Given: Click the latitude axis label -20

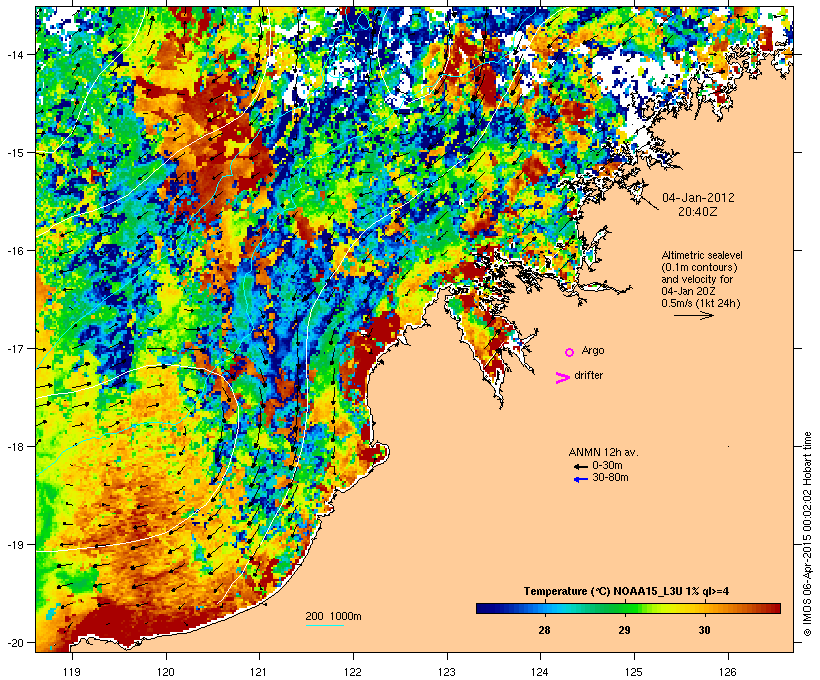Looking at the screenshot, I should tap(15, 643).
